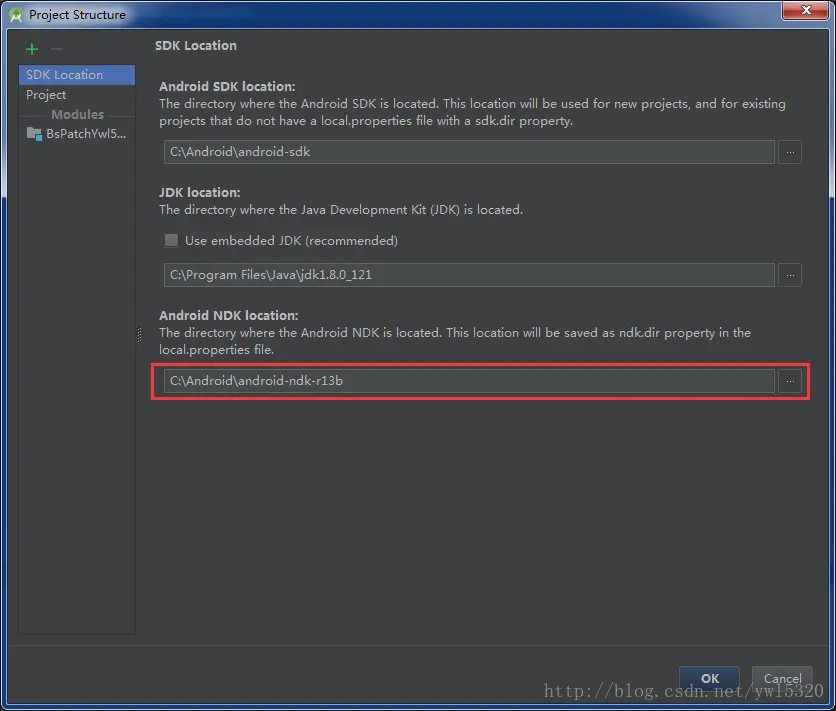This screenshot has width=836, height=711.
Task: Browse for JDK location folder
Action: pyautogui.click(x=790, y=275)
